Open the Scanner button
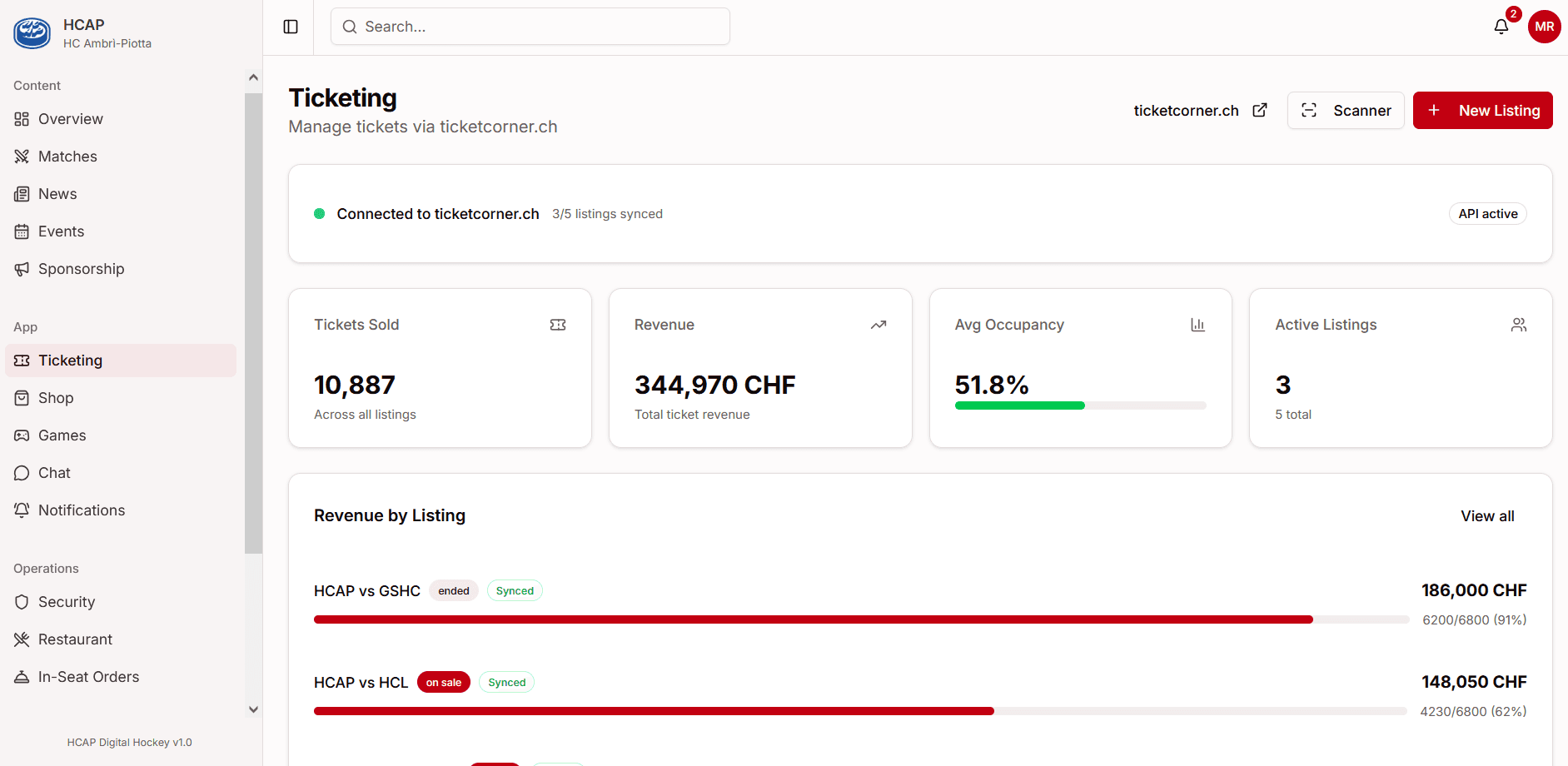Viewport: 1568px width, 766px height. pos(1346,110)
